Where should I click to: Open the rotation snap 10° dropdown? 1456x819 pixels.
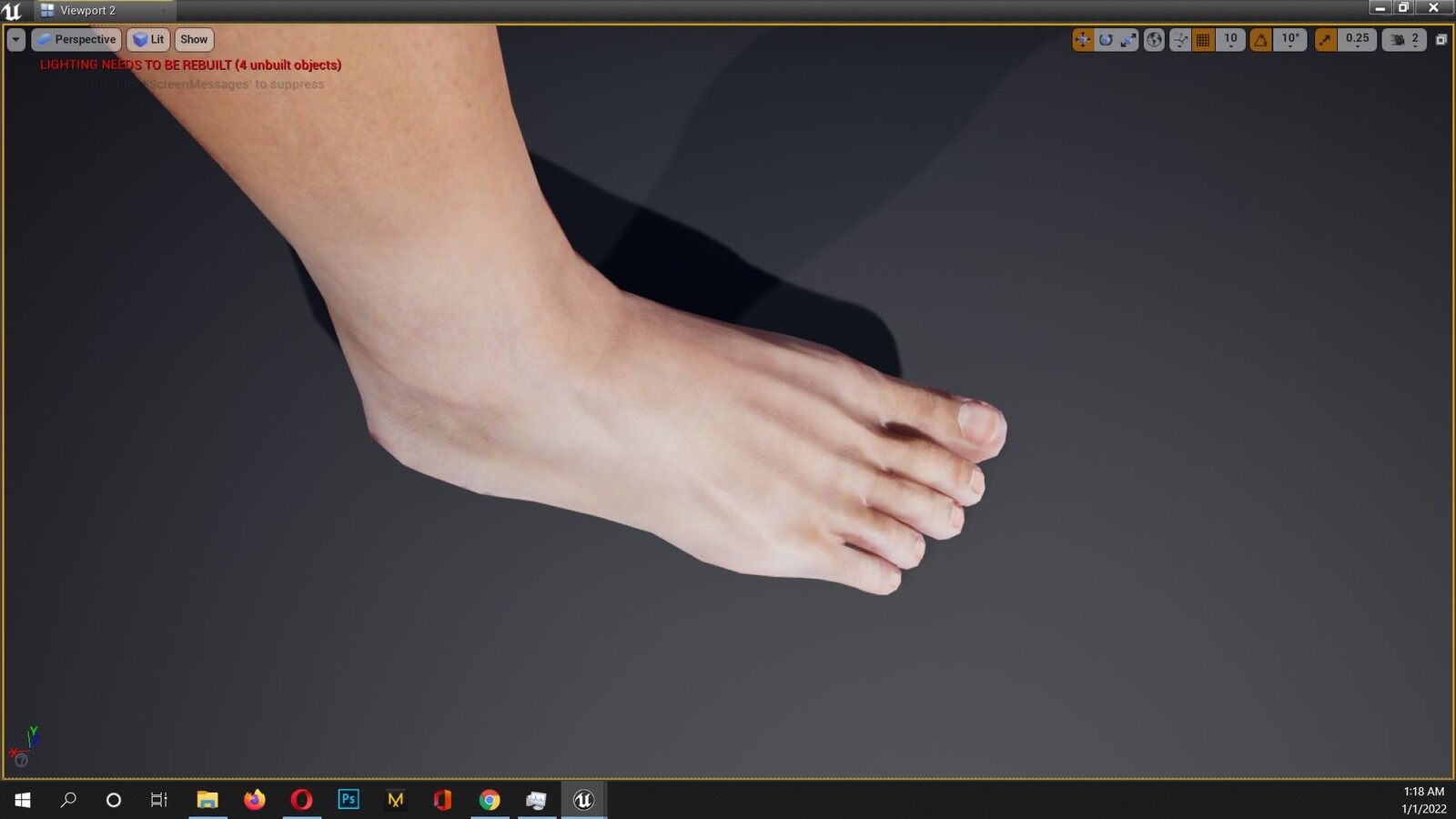click(1290, 39)
